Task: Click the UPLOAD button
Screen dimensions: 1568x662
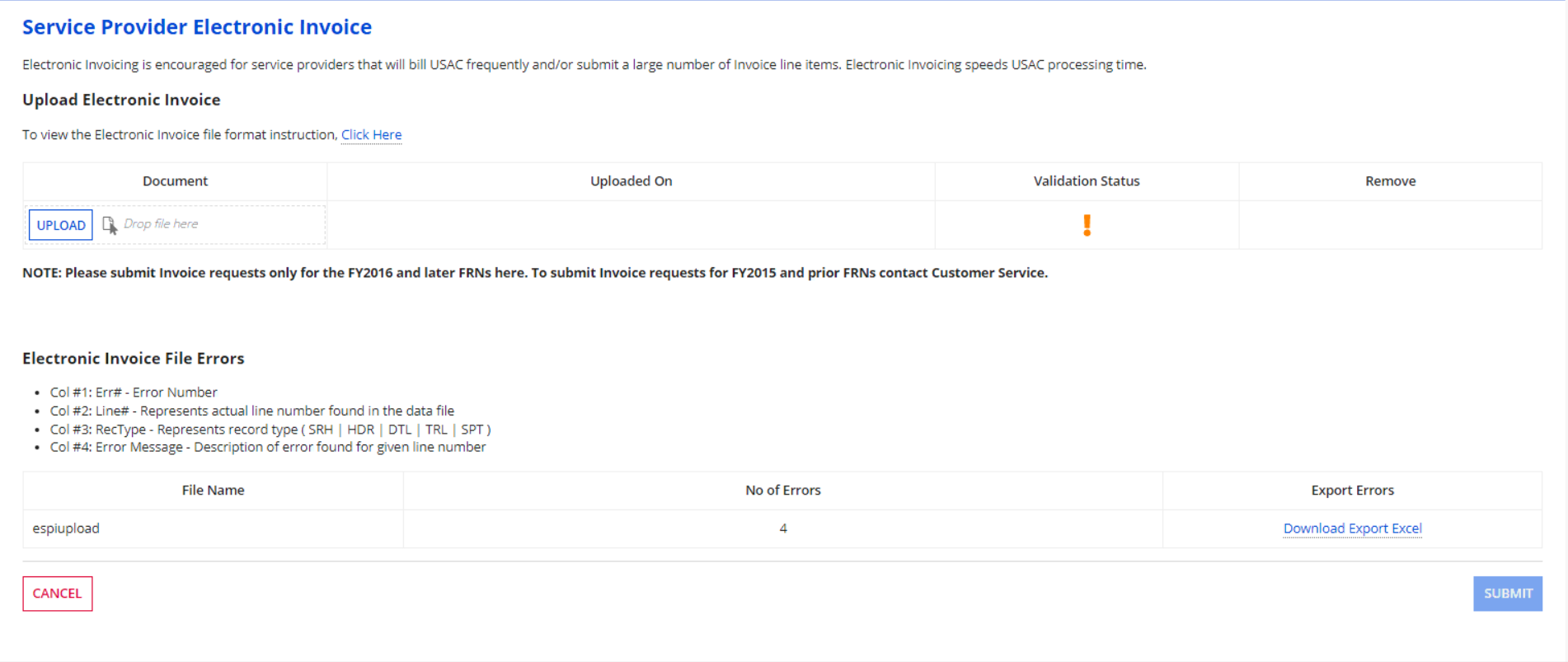Action: (61, 225)
